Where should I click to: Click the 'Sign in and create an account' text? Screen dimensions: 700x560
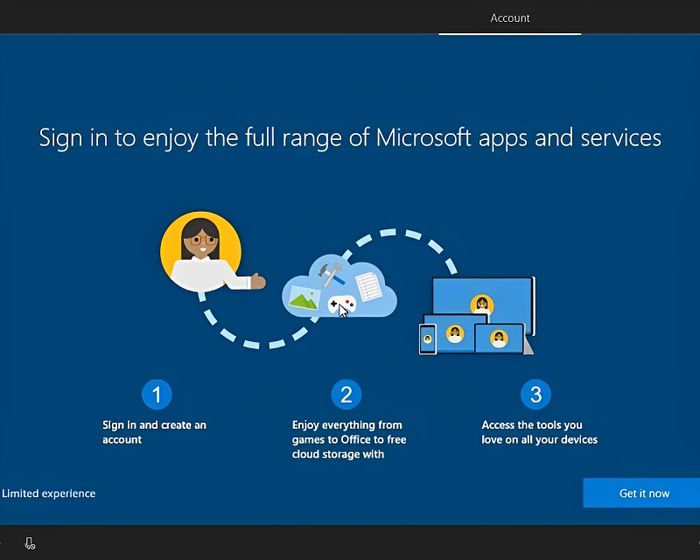154,432
